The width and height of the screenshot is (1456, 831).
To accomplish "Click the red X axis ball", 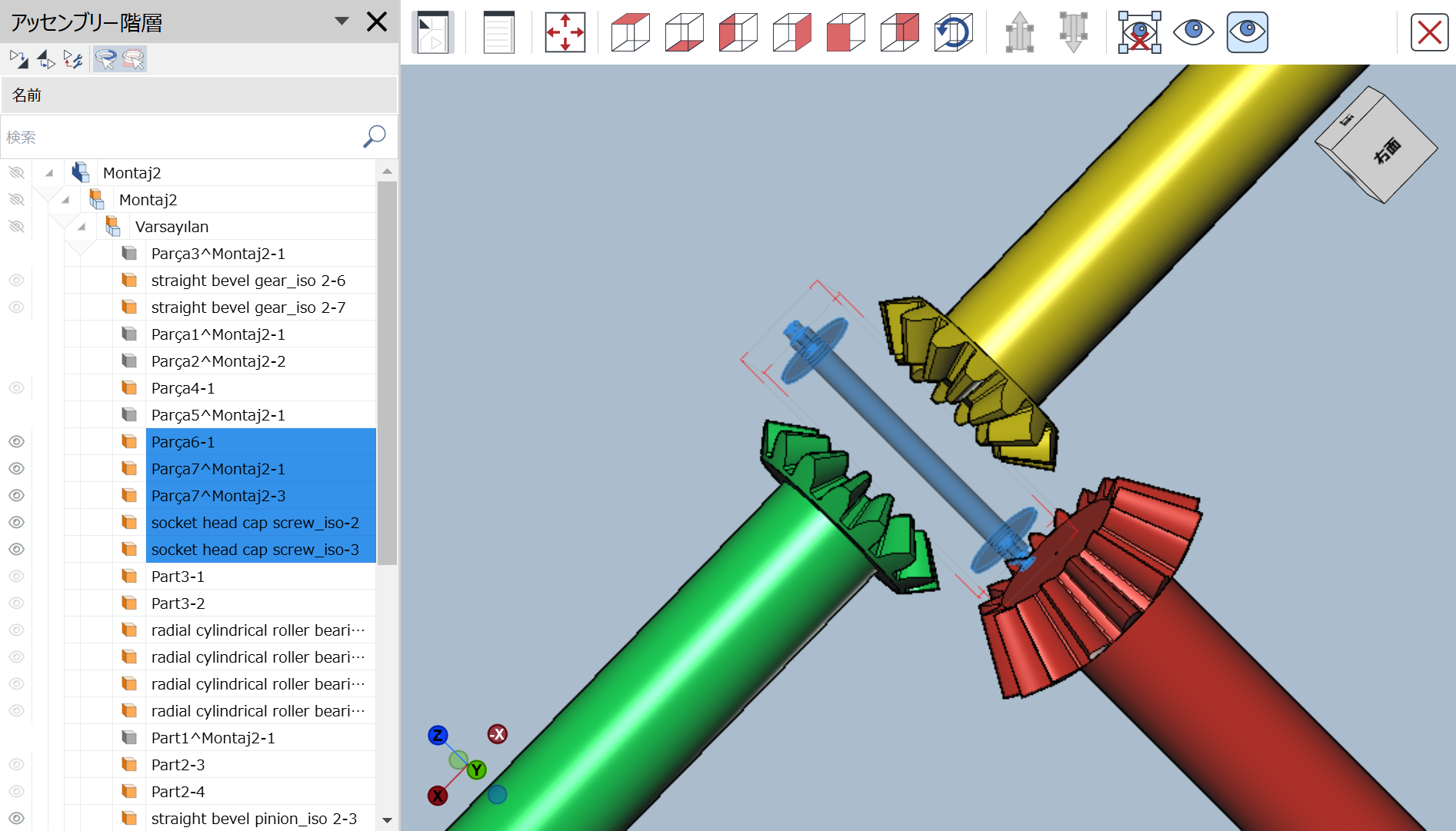I will tap(438, 796).
